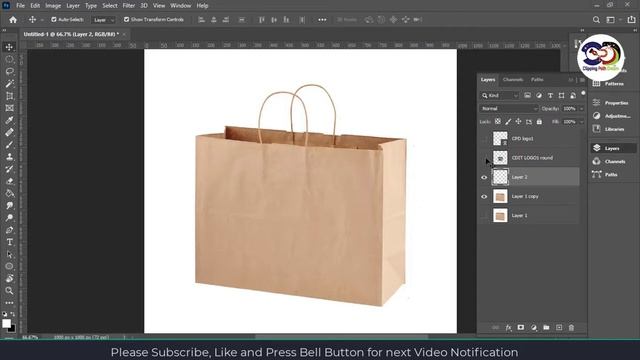The height and width of the screenshot is (360, 640).
Task: Switch to the Paths tab in panel
Action: tap(537, 80)
